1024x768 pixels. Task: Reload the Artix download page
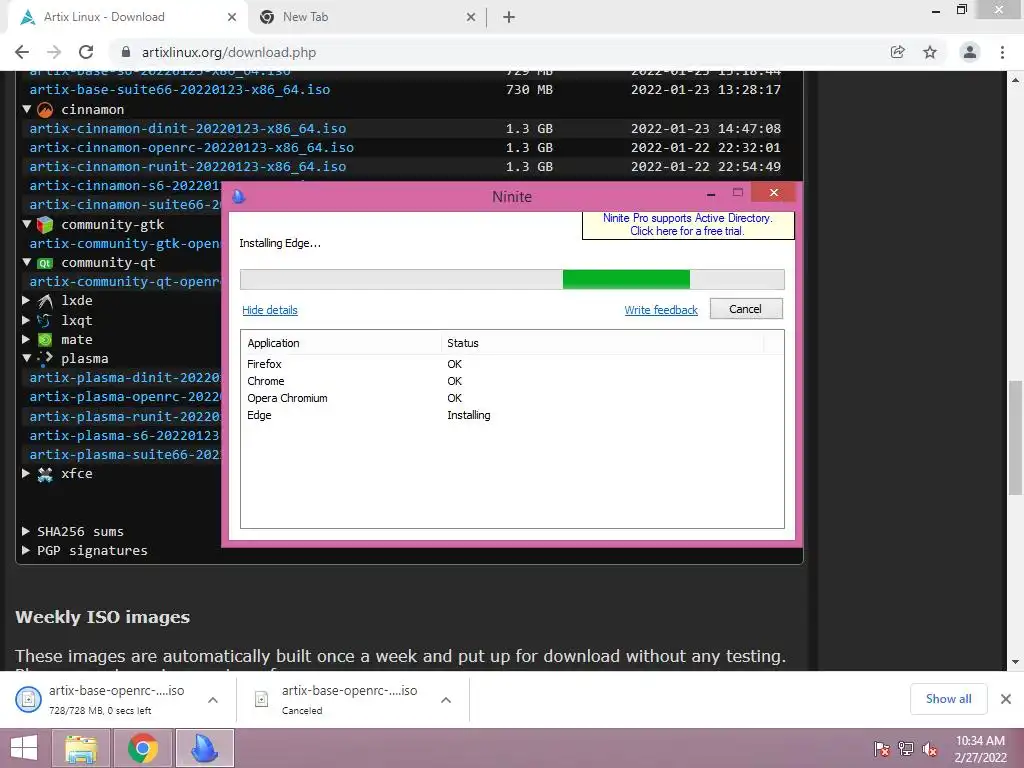tap(86, 52)
